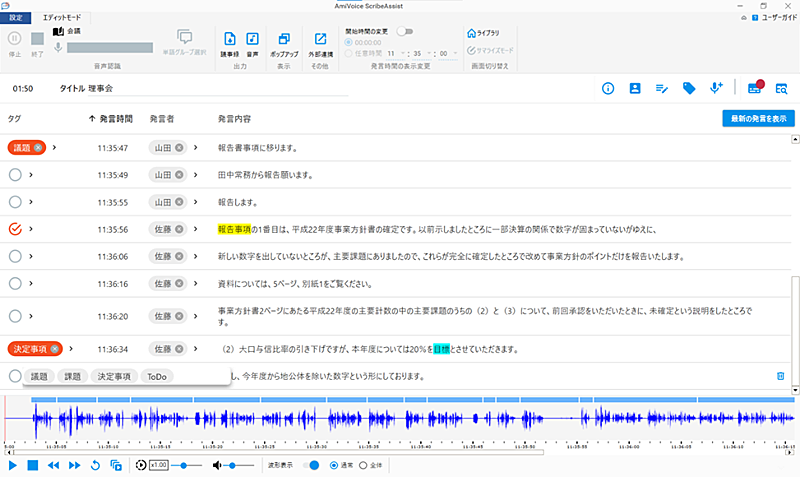Play the audio recording

click(x=13, y=465)
